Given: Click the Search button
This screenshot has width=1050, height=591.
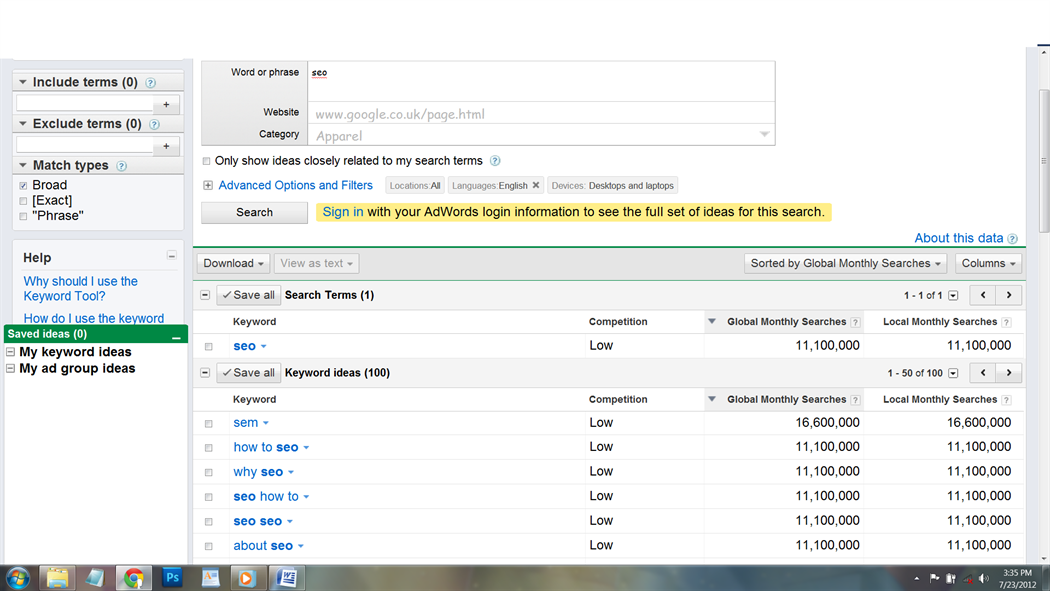Looking at the screenshot, I should click(x=254, y=212).
